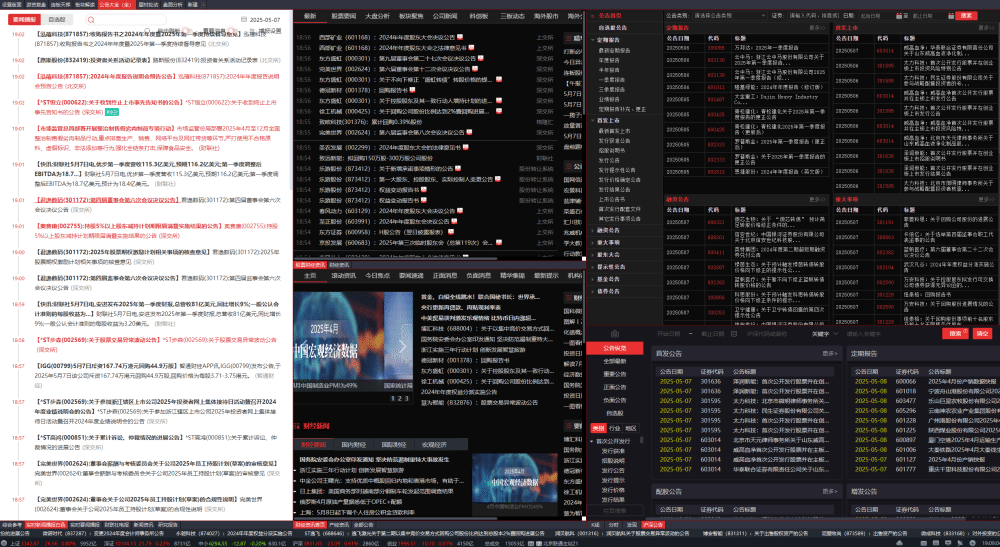
Task: Open the calendar icon beside date 2025-05-07
Action: click(x=244, y=20)
